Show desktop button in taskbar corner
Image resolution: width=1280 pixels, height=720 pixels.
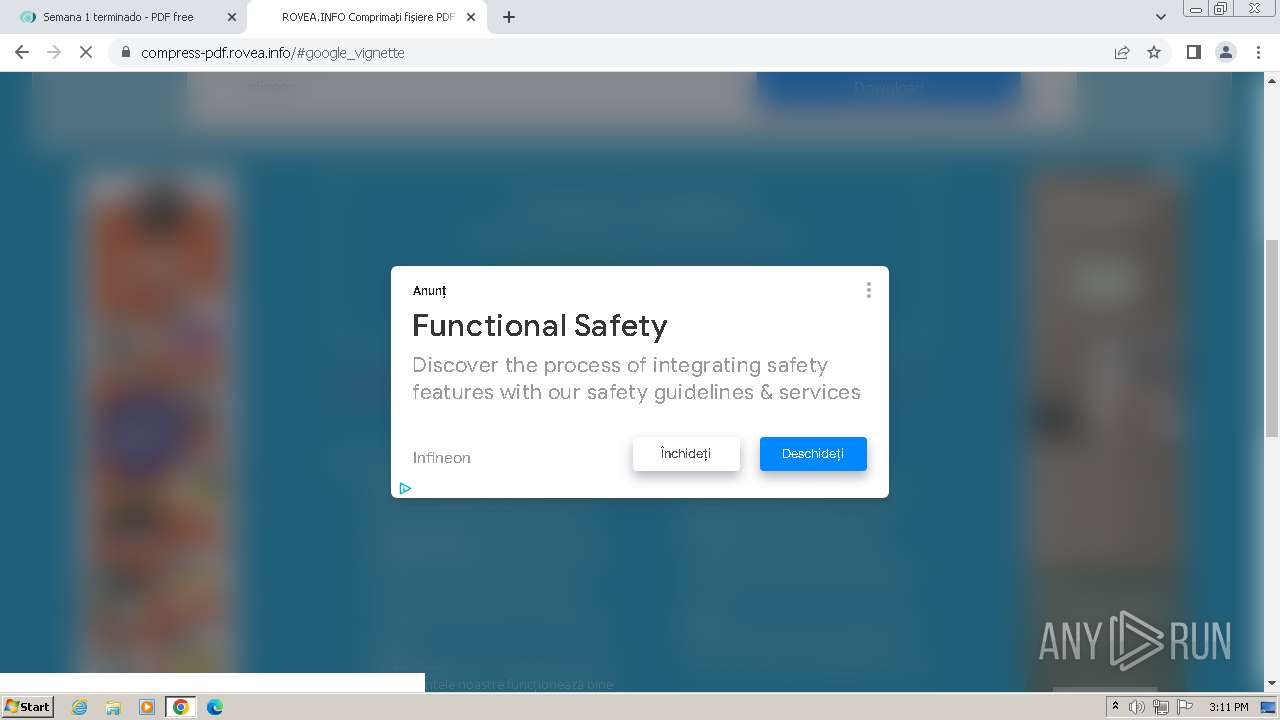click(1269, 707)
